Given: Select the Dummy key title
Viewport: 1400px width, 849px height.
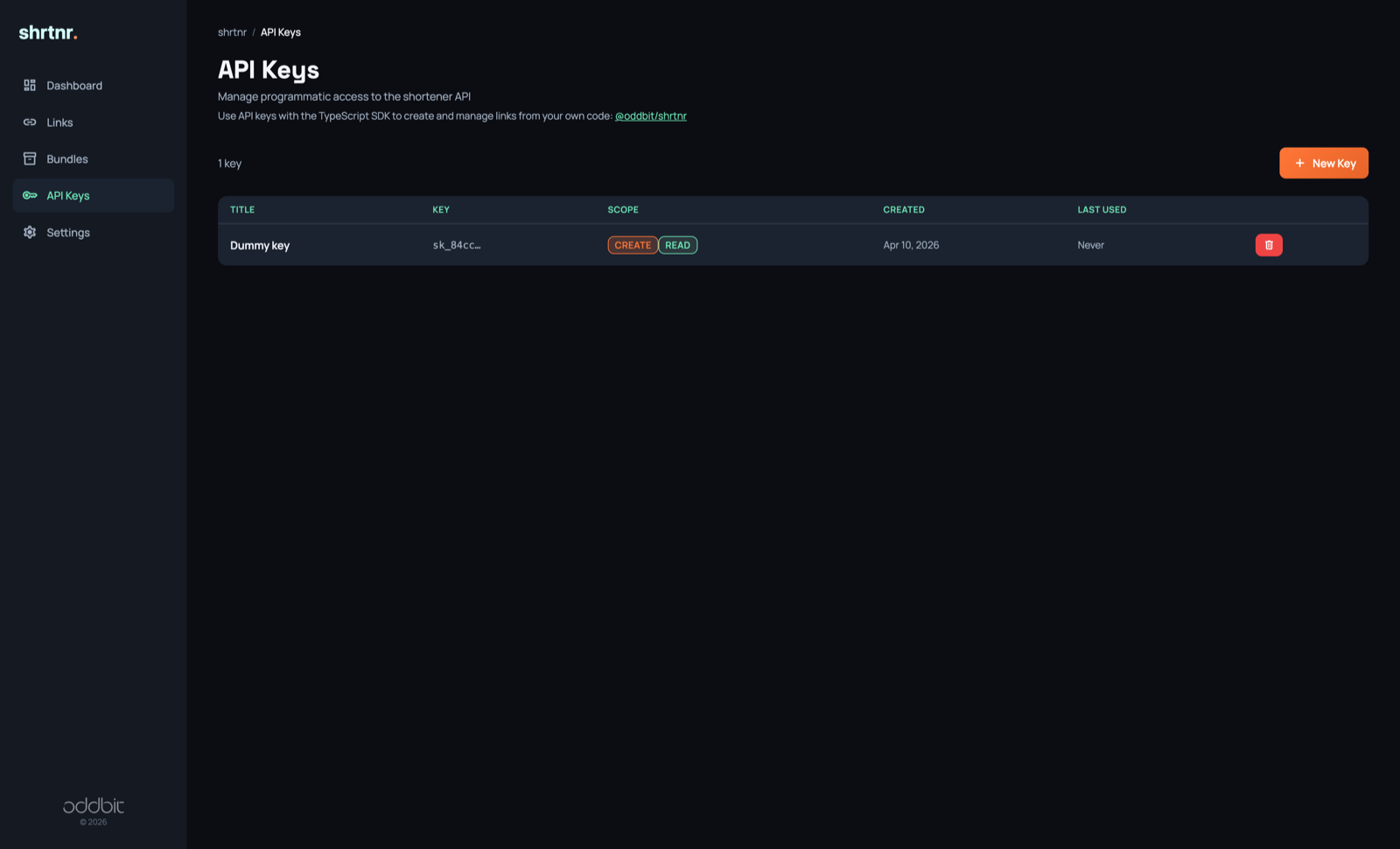Looking at the screenshot, I should pyautogui.click(x=260, y=245).
